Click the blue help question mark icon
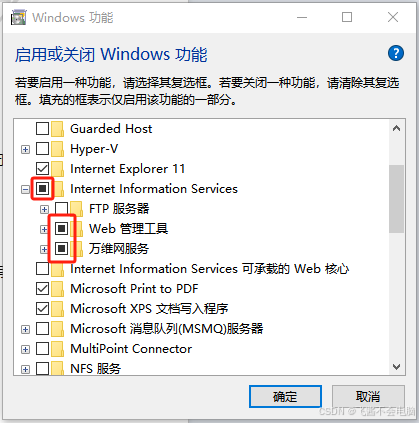 (x=396, y=53)
